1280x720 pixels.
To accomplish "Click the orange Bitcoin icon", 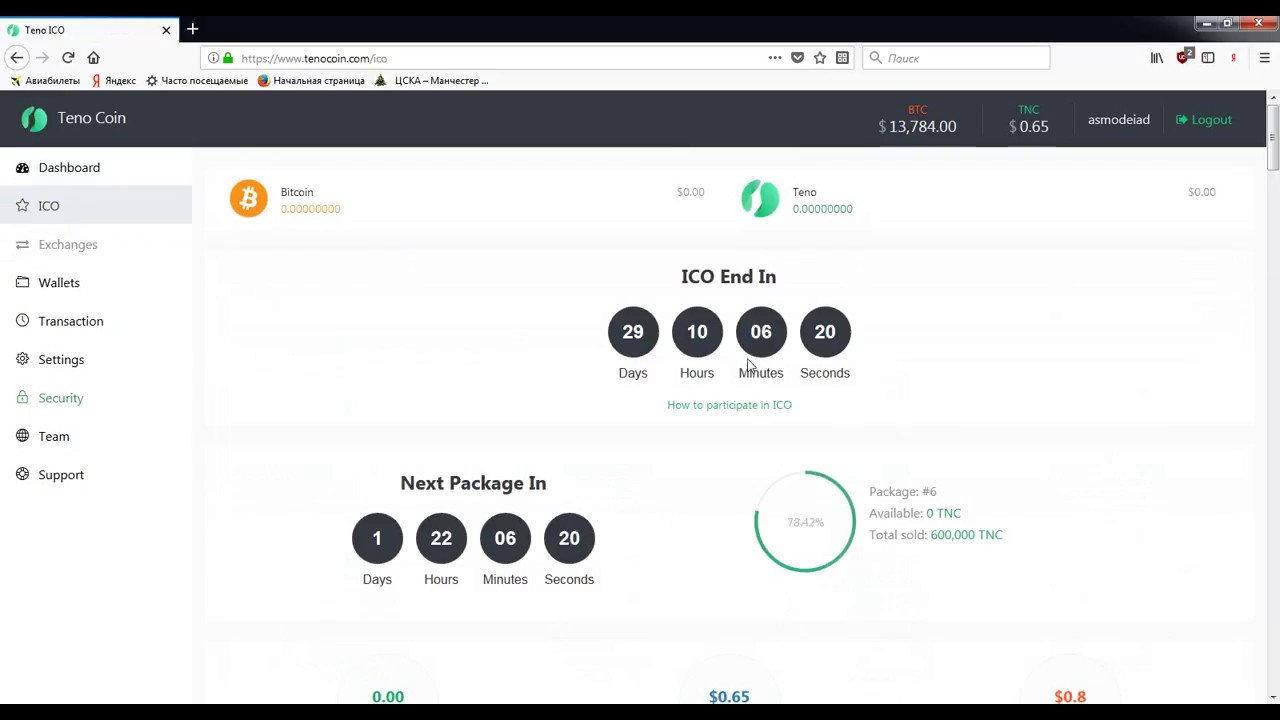I will pos(249,198).
